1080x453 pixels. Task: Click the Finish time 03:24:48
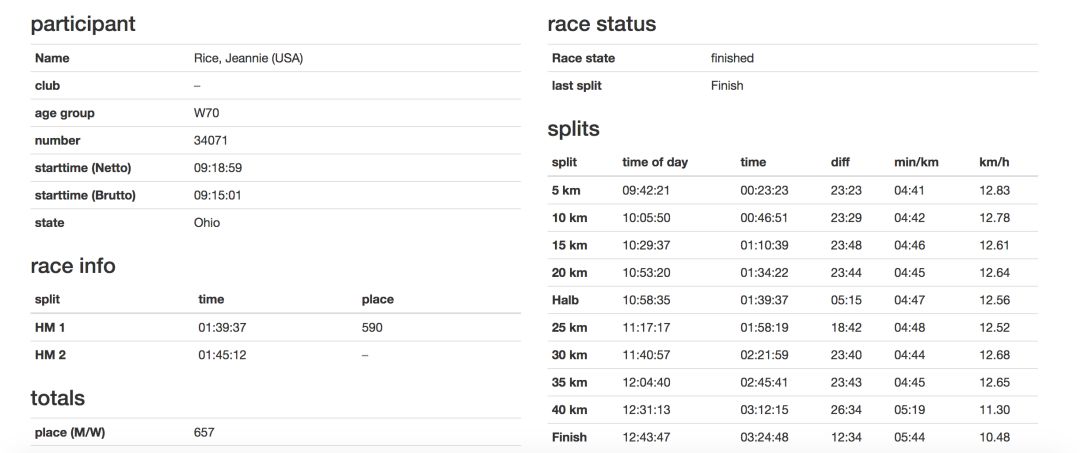(765, 438)
